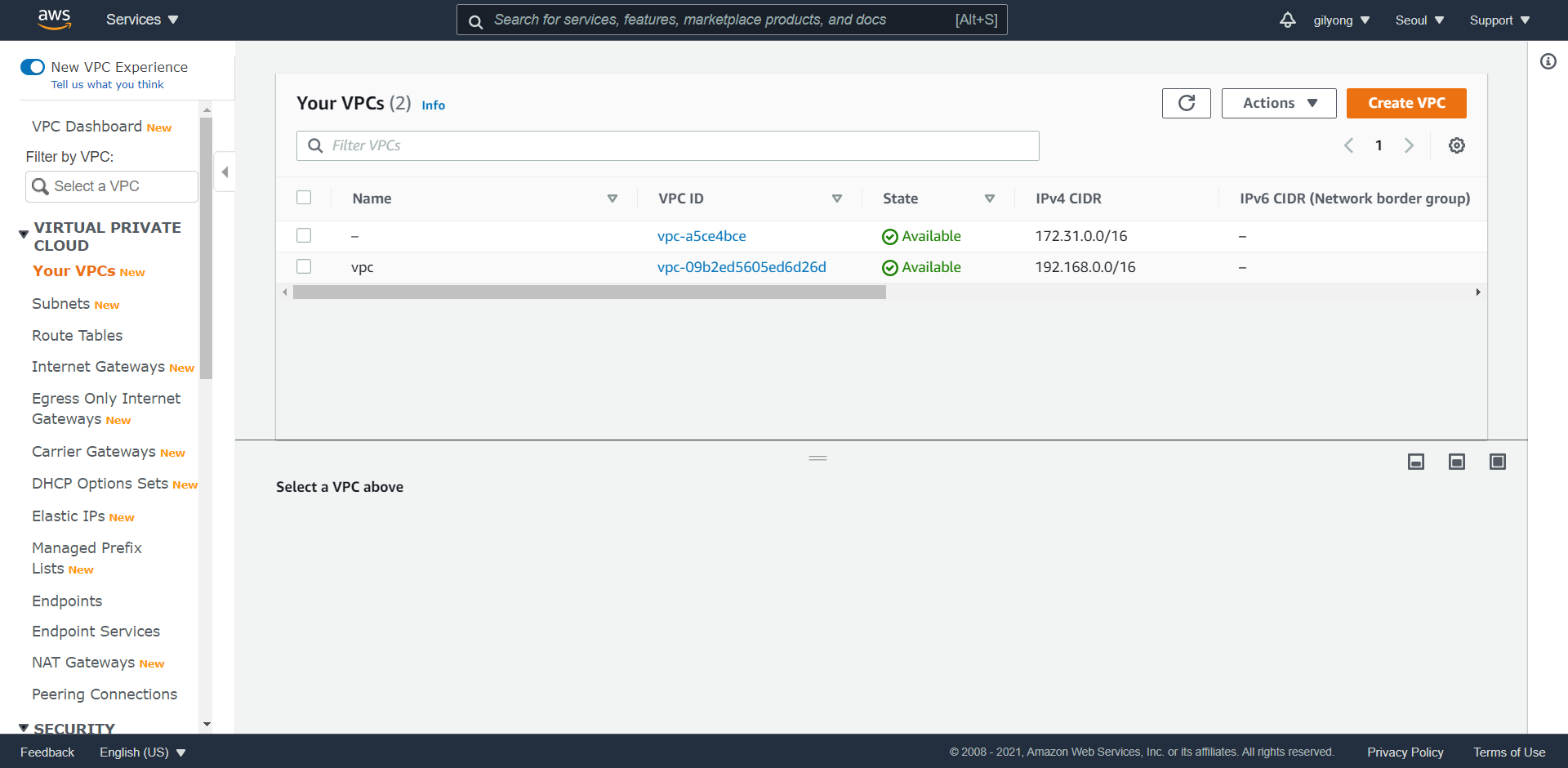Focus the Filter VPCs search field
Screen dimensions: 1568x768
tap(667, 145)
